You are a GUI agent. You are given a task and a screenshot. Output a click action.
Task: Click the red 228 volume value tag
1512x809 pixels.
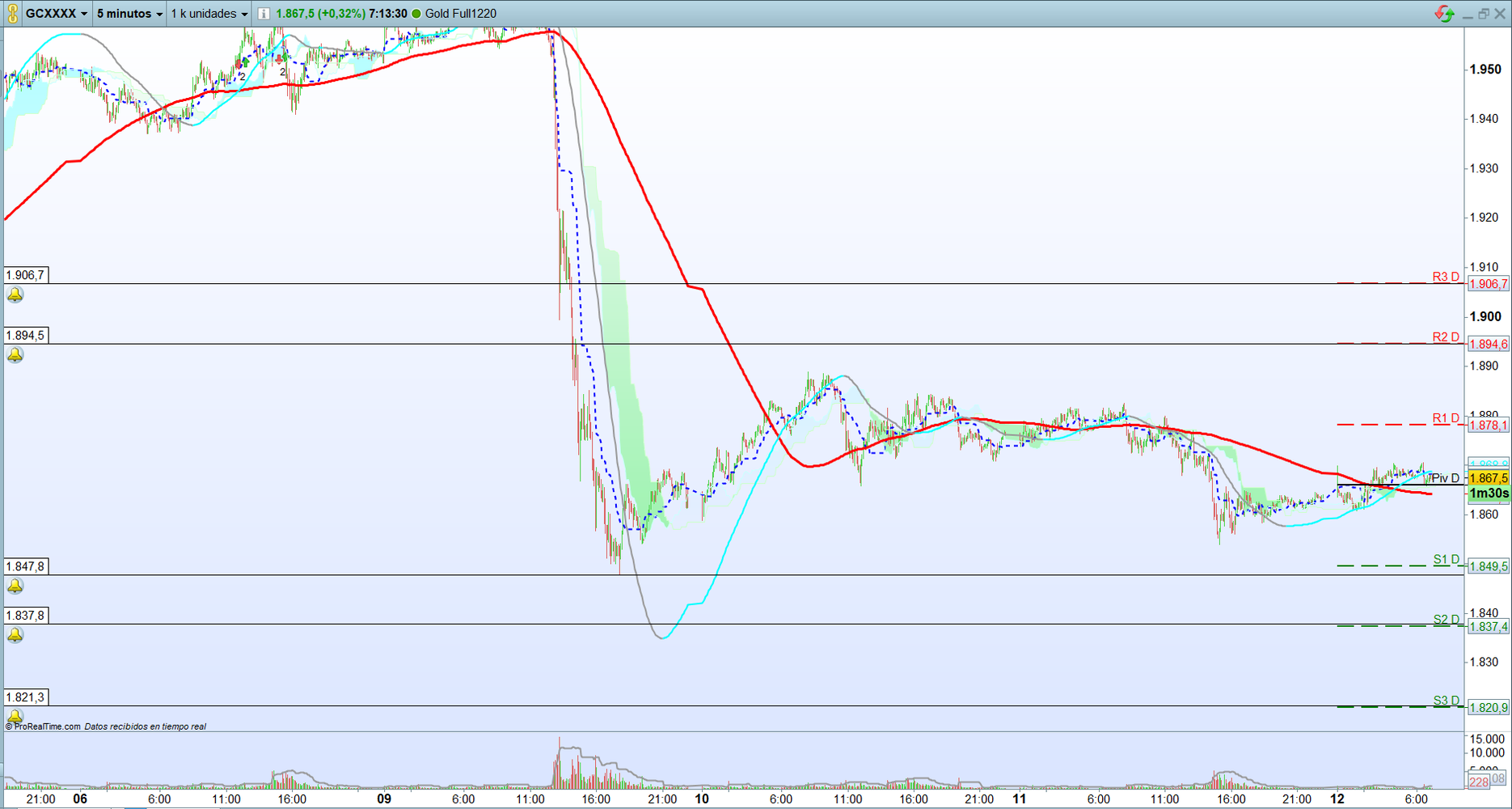click(x=1479, y=781)
